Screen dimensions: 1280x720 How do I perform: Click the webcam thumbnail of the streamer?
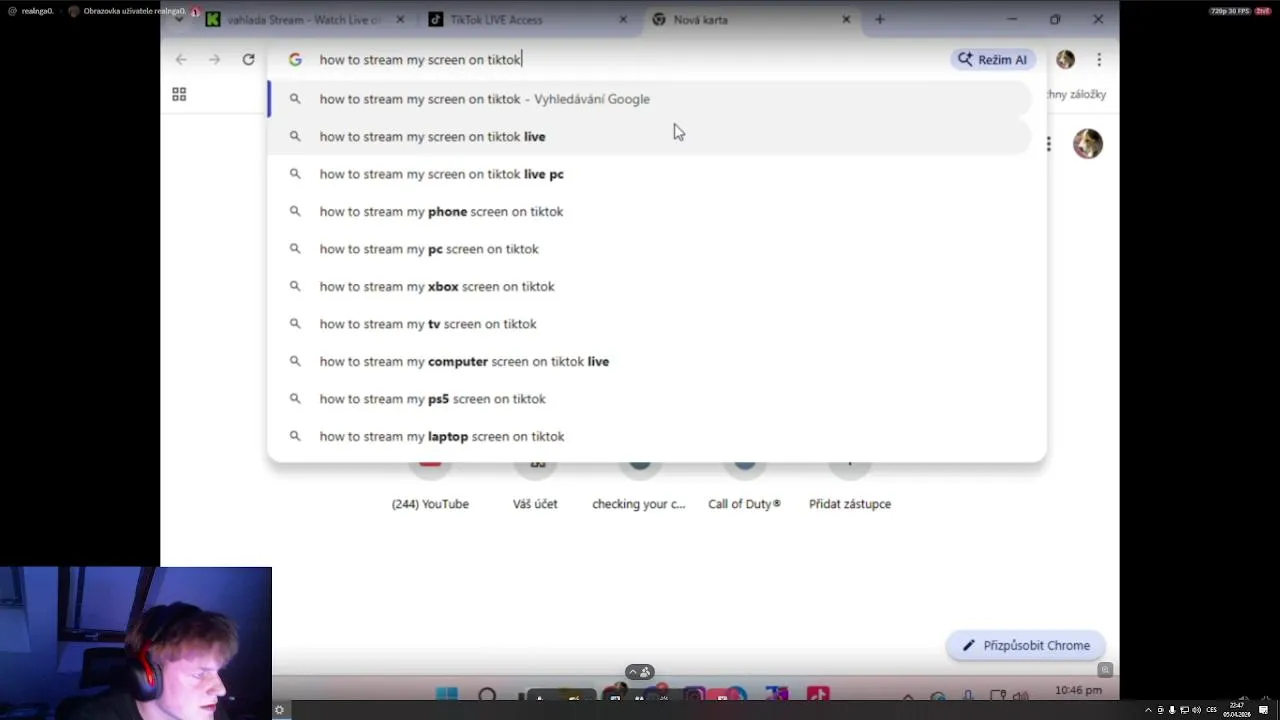pyautogui.click(x=136, y=643)
